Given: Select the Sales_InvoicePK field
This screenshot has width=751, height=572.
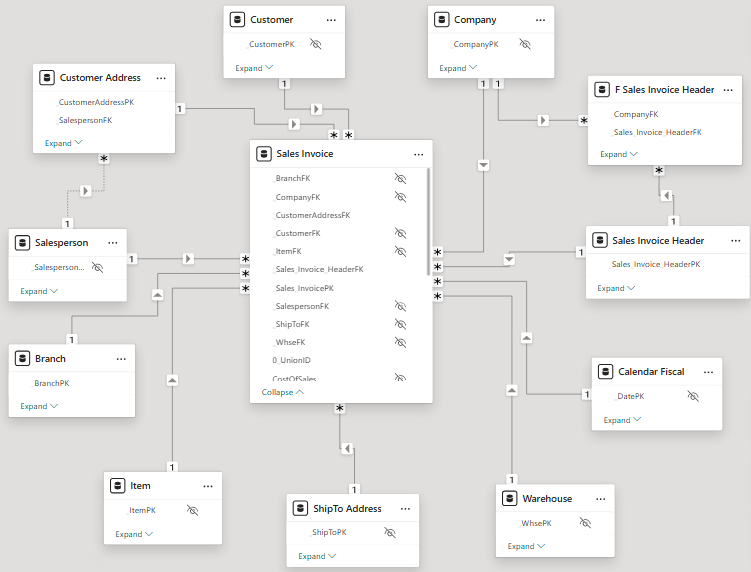Looking at the screenshot, I should (x=305, y=288).
